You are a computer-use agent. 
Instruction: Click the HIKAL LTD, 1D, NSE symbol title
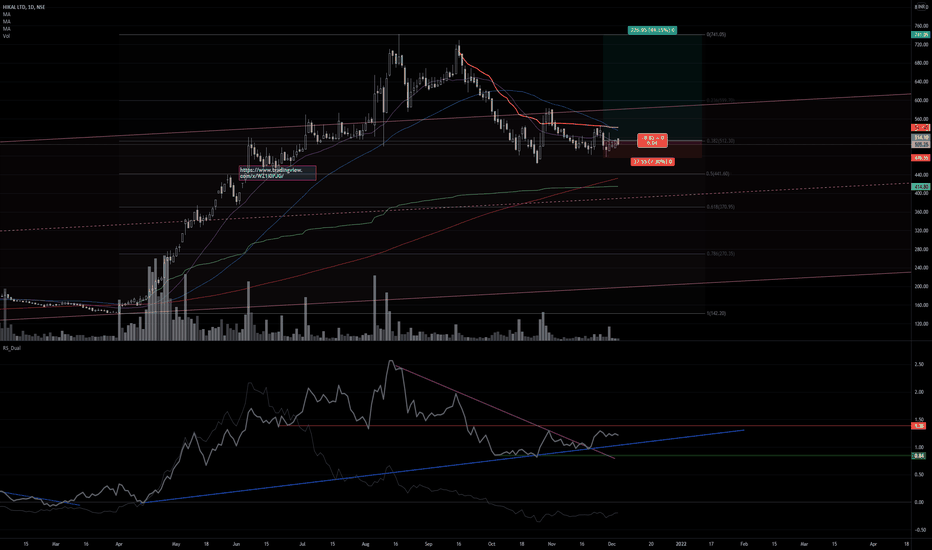coord(24,7)
